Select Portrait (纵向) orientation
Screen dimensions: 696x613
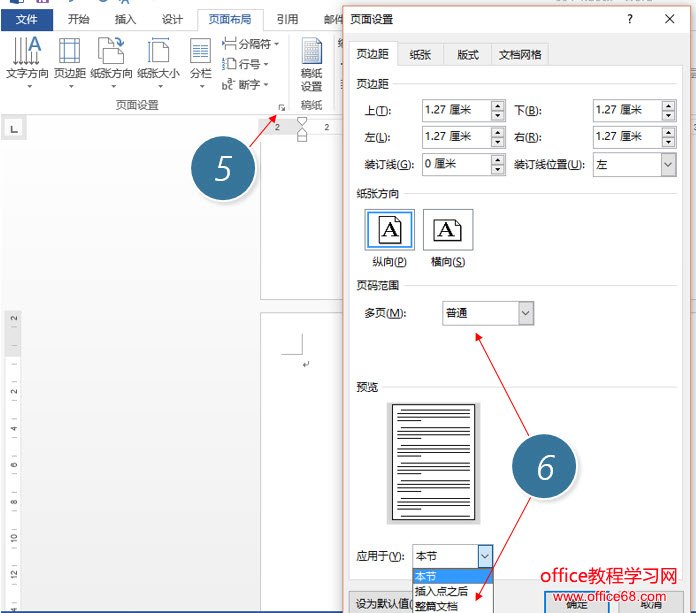(387, 231)
